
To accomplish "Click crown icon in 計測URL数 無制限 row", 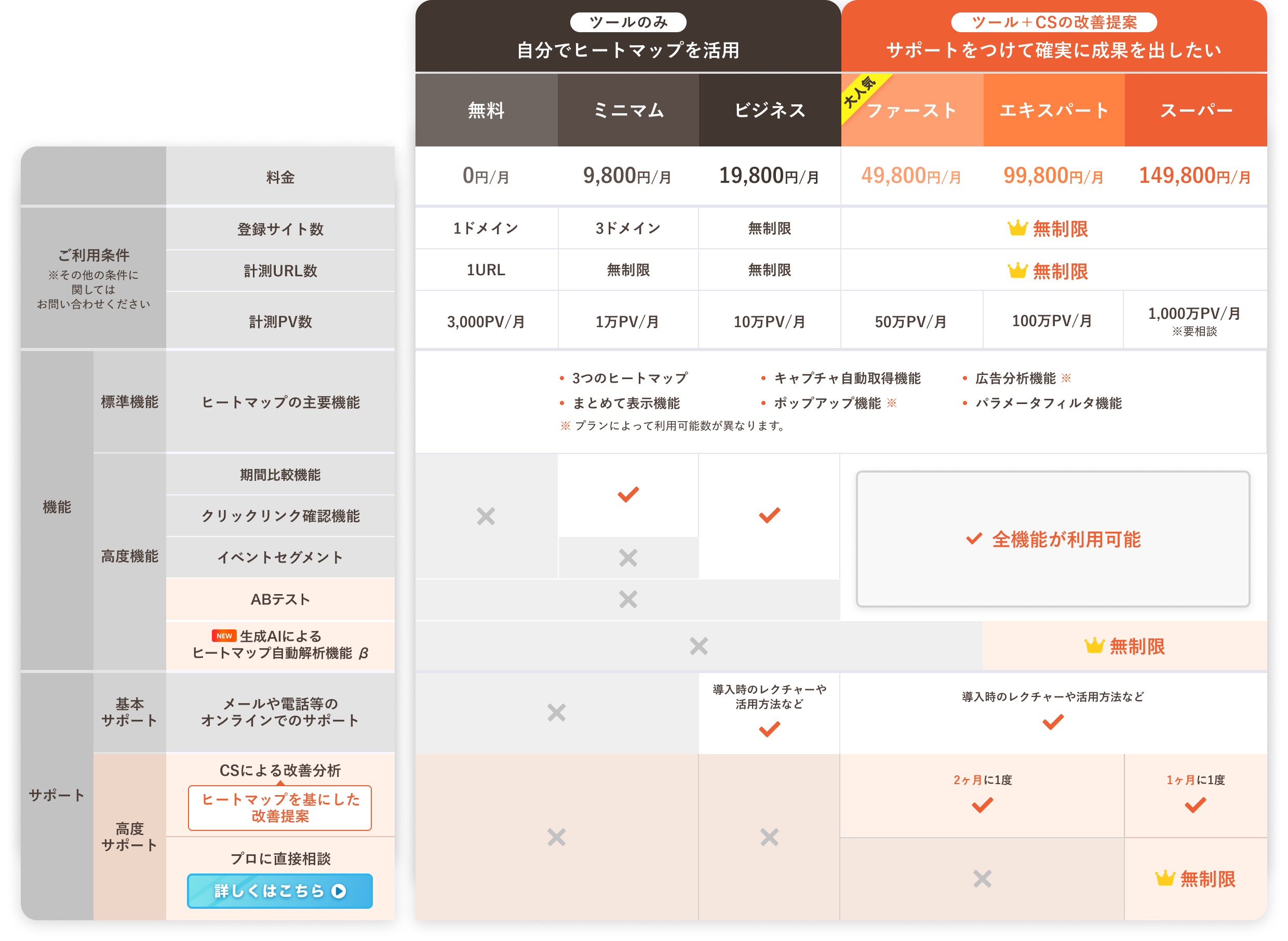I will [1017, 271].
